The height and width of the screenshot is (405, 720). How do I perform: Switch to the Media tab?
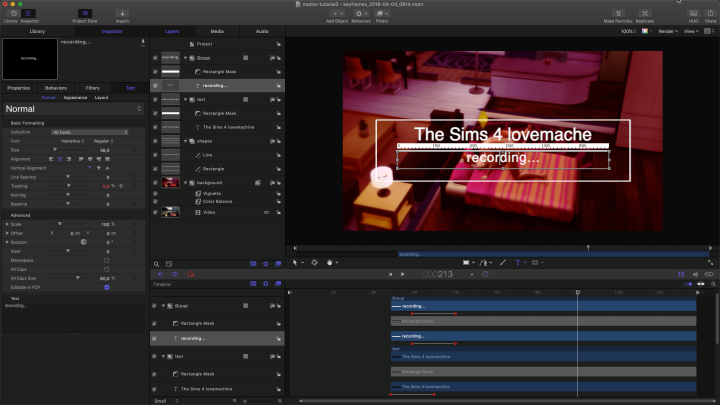pyautogui.click(x=217, y=31)
